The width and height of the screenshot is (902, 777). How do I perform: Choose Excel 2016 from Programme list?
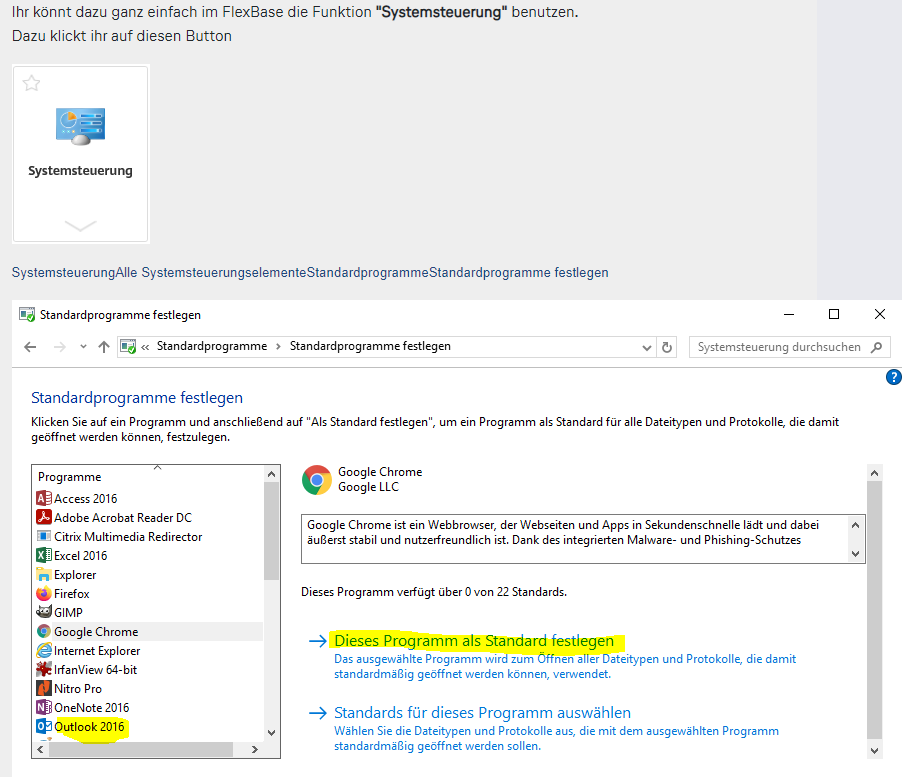point(80,555)
